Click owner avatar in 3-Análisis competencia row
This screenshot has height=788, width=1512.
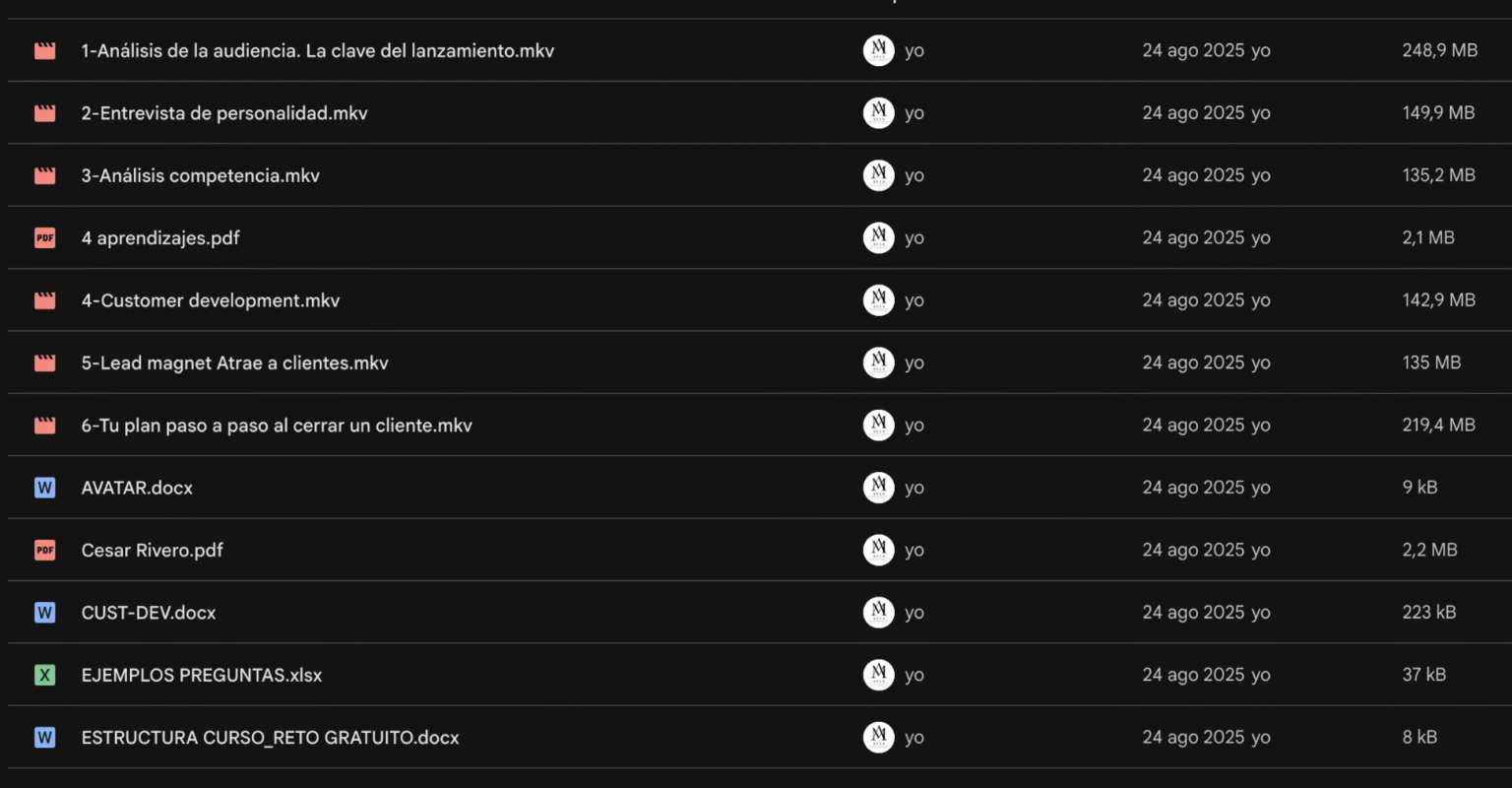coord(878,175)
